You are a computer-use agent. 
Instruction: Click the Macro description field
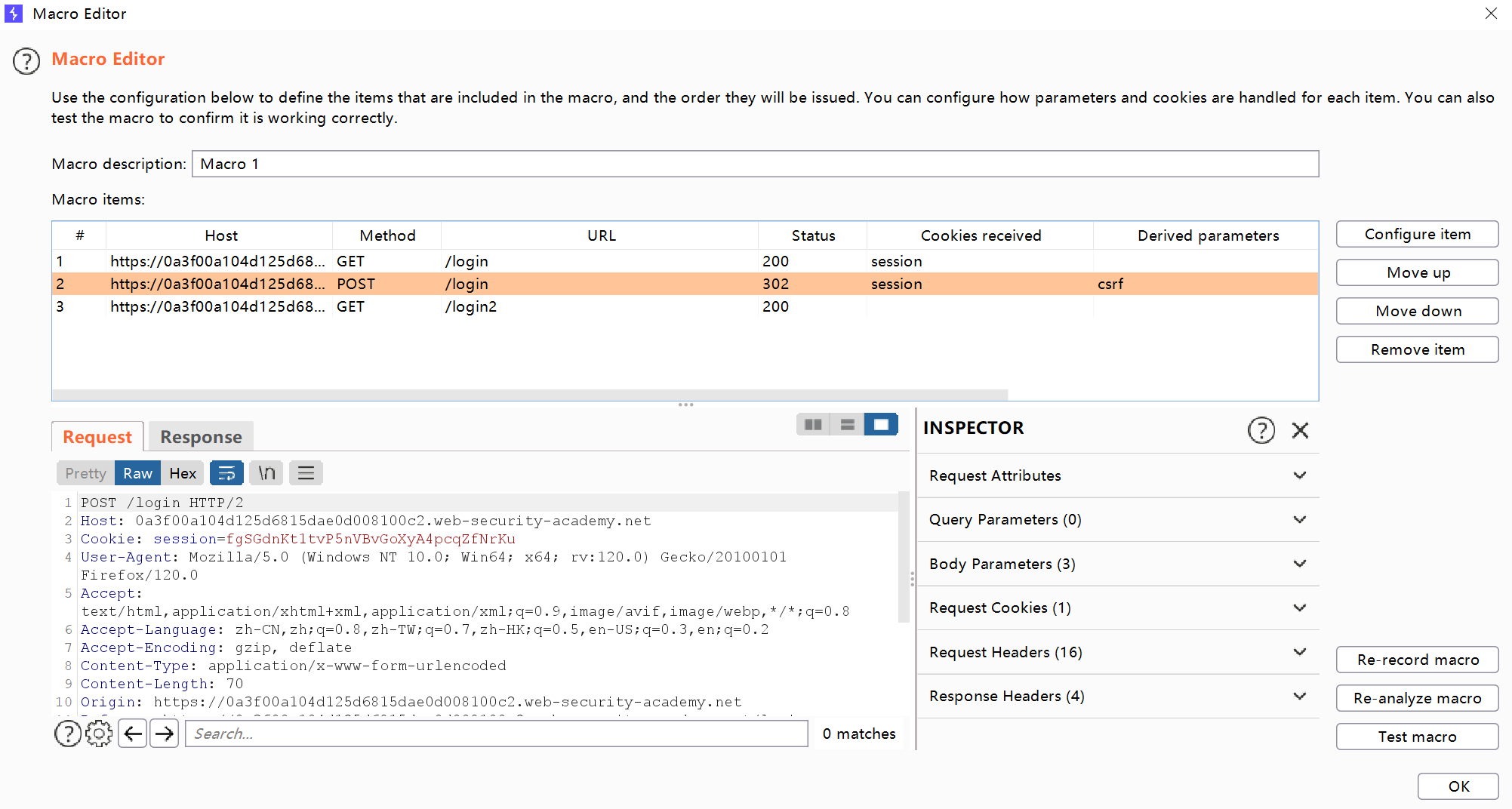pos(755,164)
